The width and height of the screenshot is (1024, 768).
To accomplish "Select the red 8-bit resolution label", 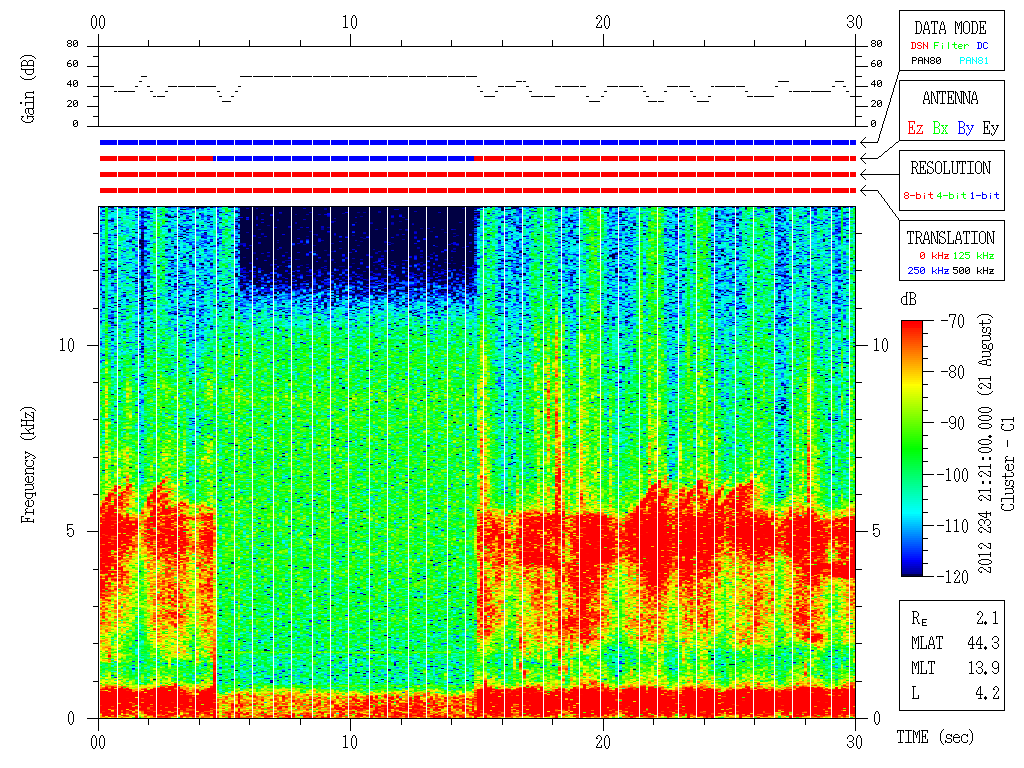I will point(919,196).
